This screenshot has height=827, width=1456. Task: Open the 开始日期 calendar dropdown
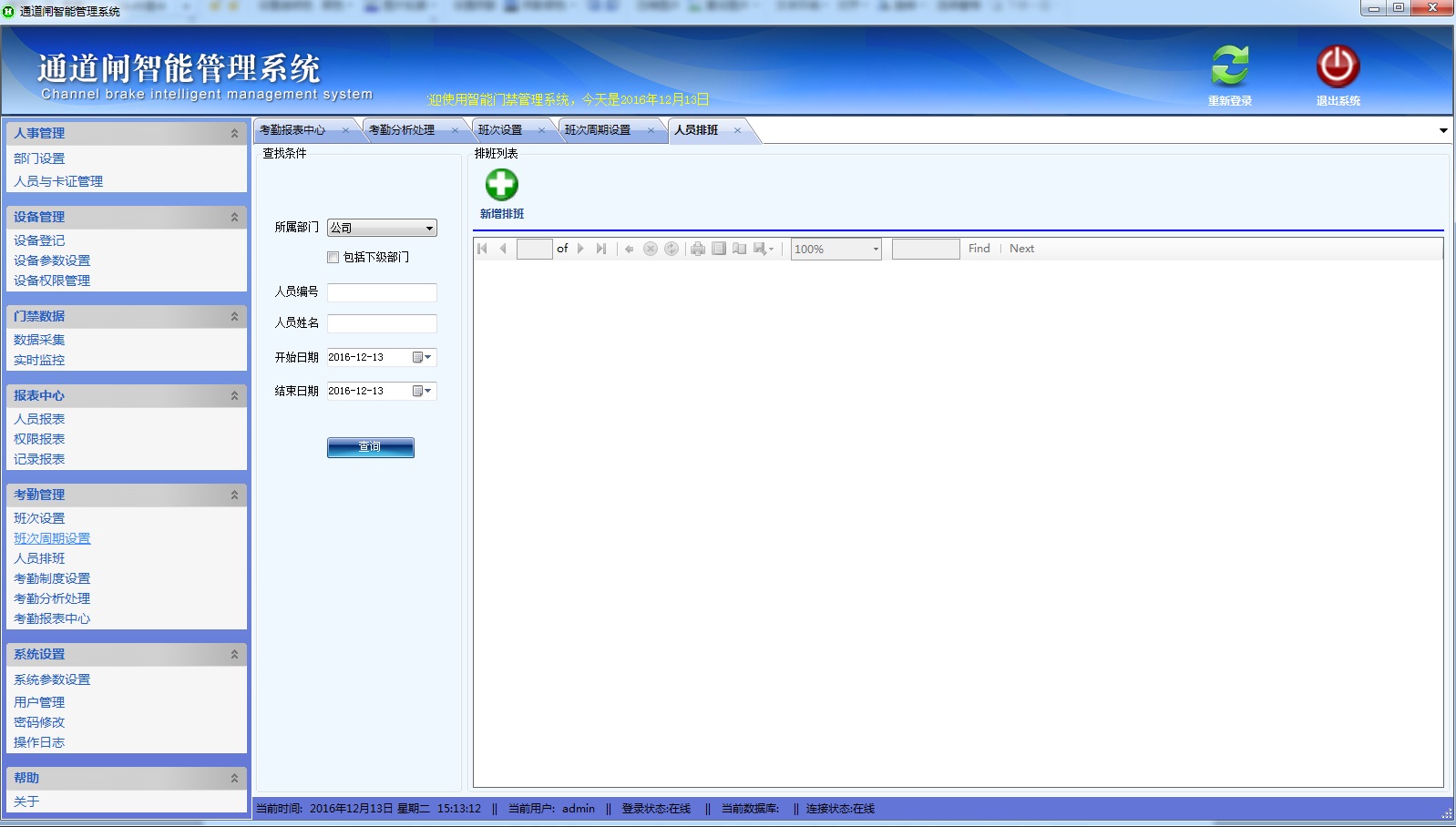tap(421, 357)
